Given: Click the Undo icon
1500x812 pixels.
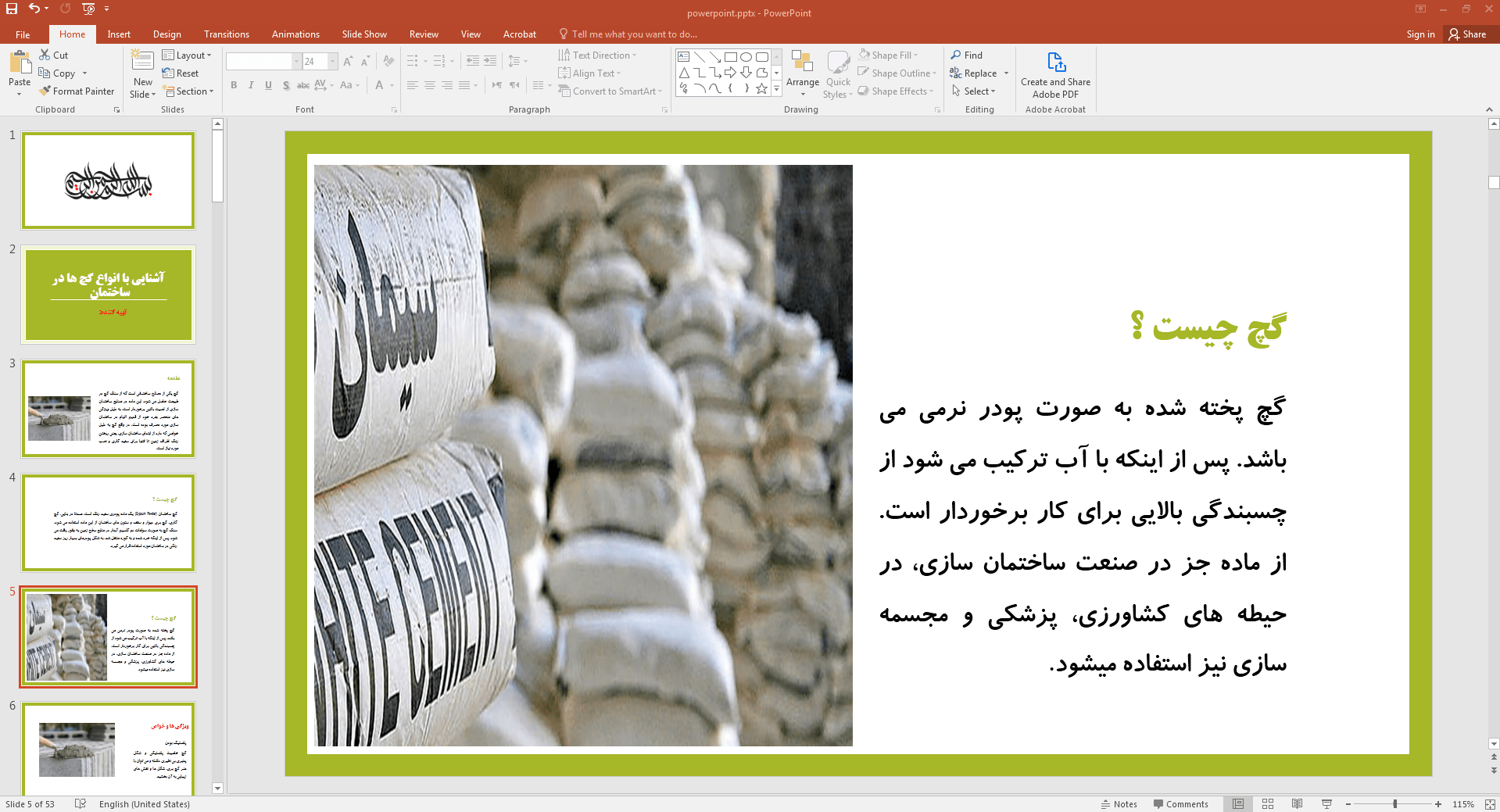Looking at the screenshot, I should (34, 9).
